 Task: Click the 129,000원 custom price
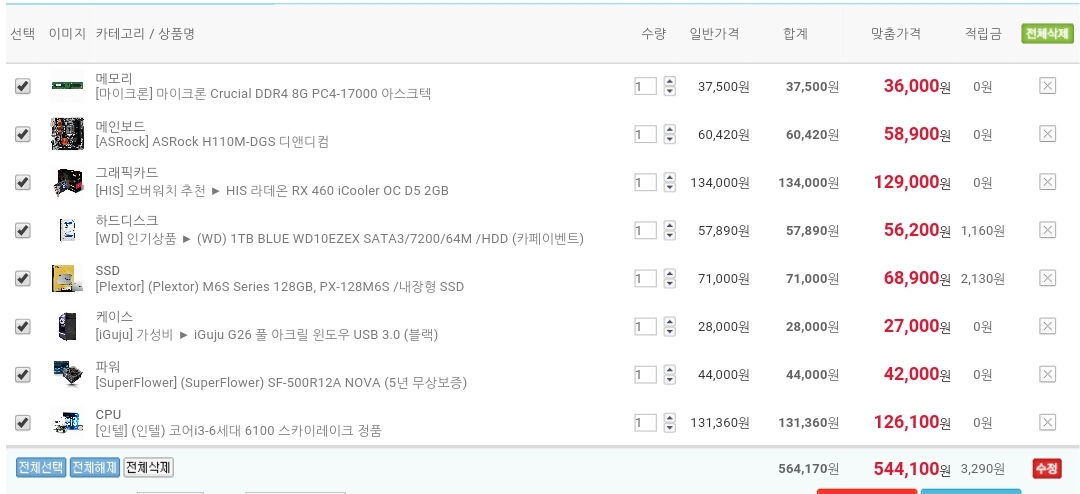tap(912, 182)
